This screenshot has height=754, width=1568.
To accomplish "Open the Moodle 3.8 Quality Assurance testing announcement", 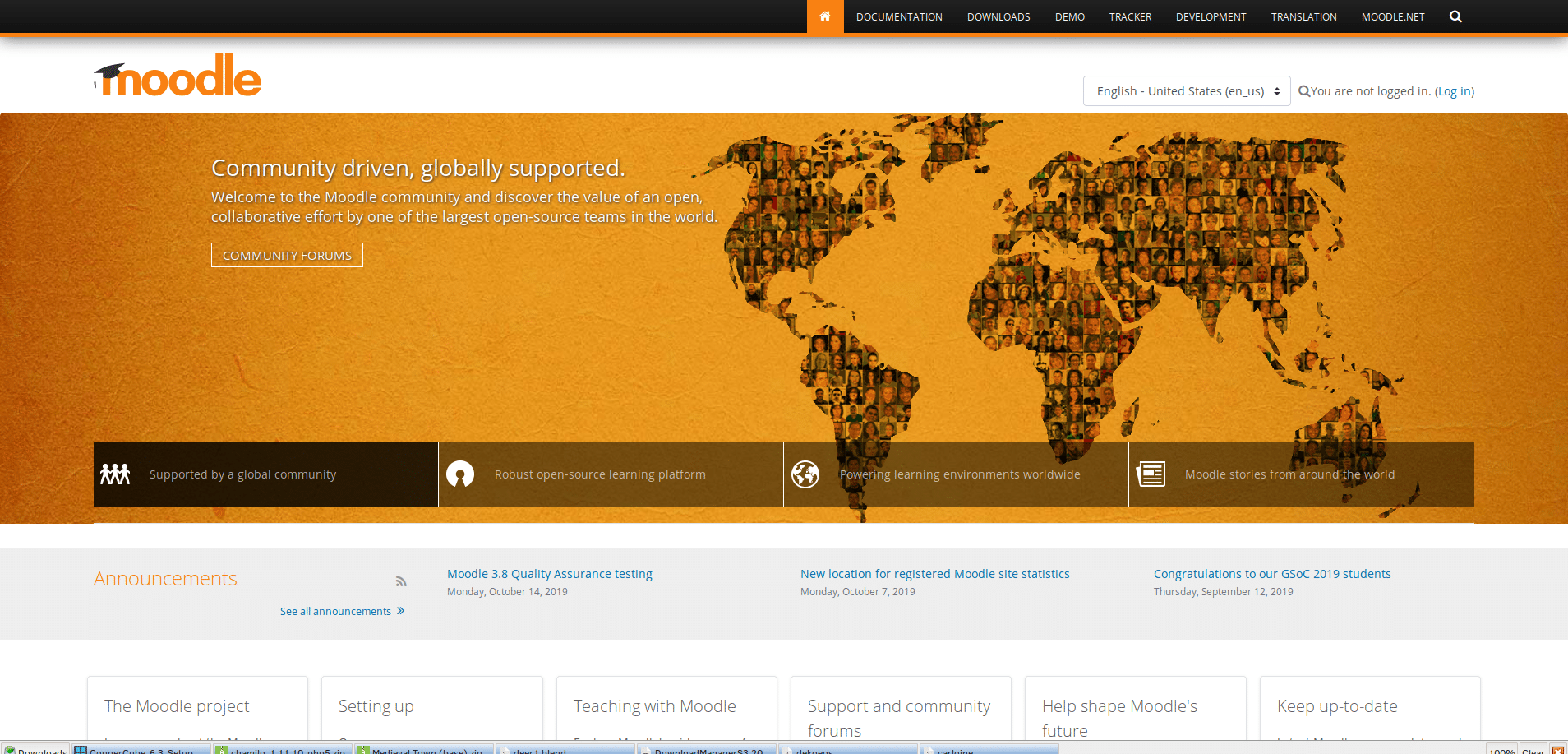I will [x=549, y=573].
